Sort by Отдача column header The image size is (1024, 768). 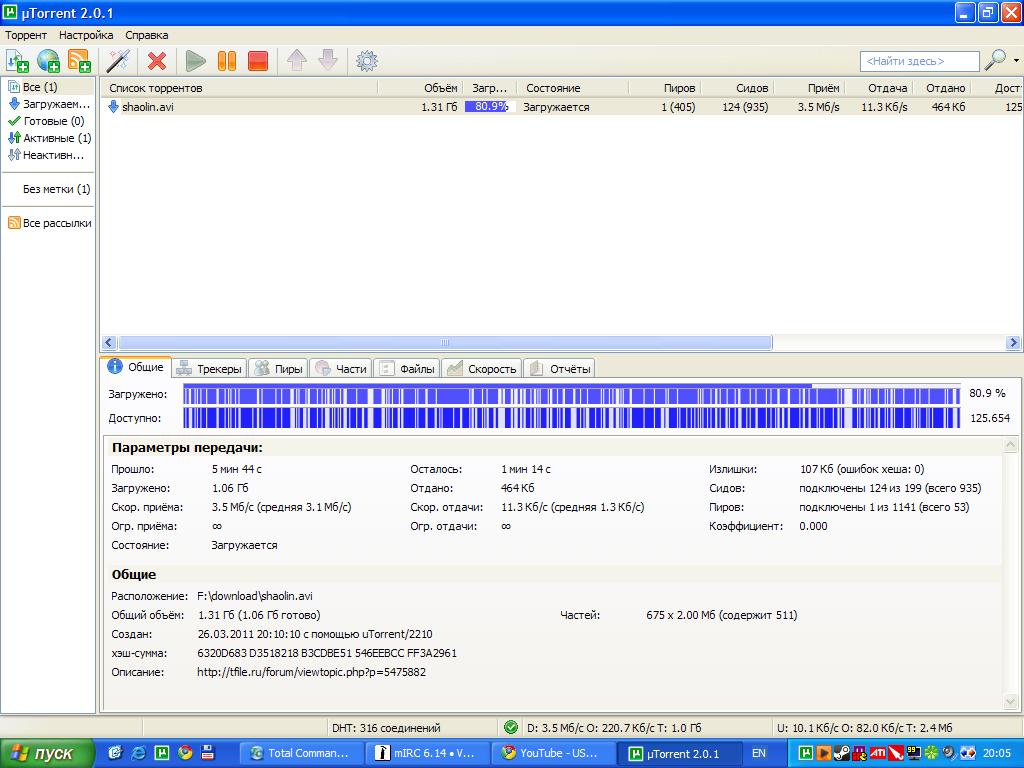coord(879,88)
